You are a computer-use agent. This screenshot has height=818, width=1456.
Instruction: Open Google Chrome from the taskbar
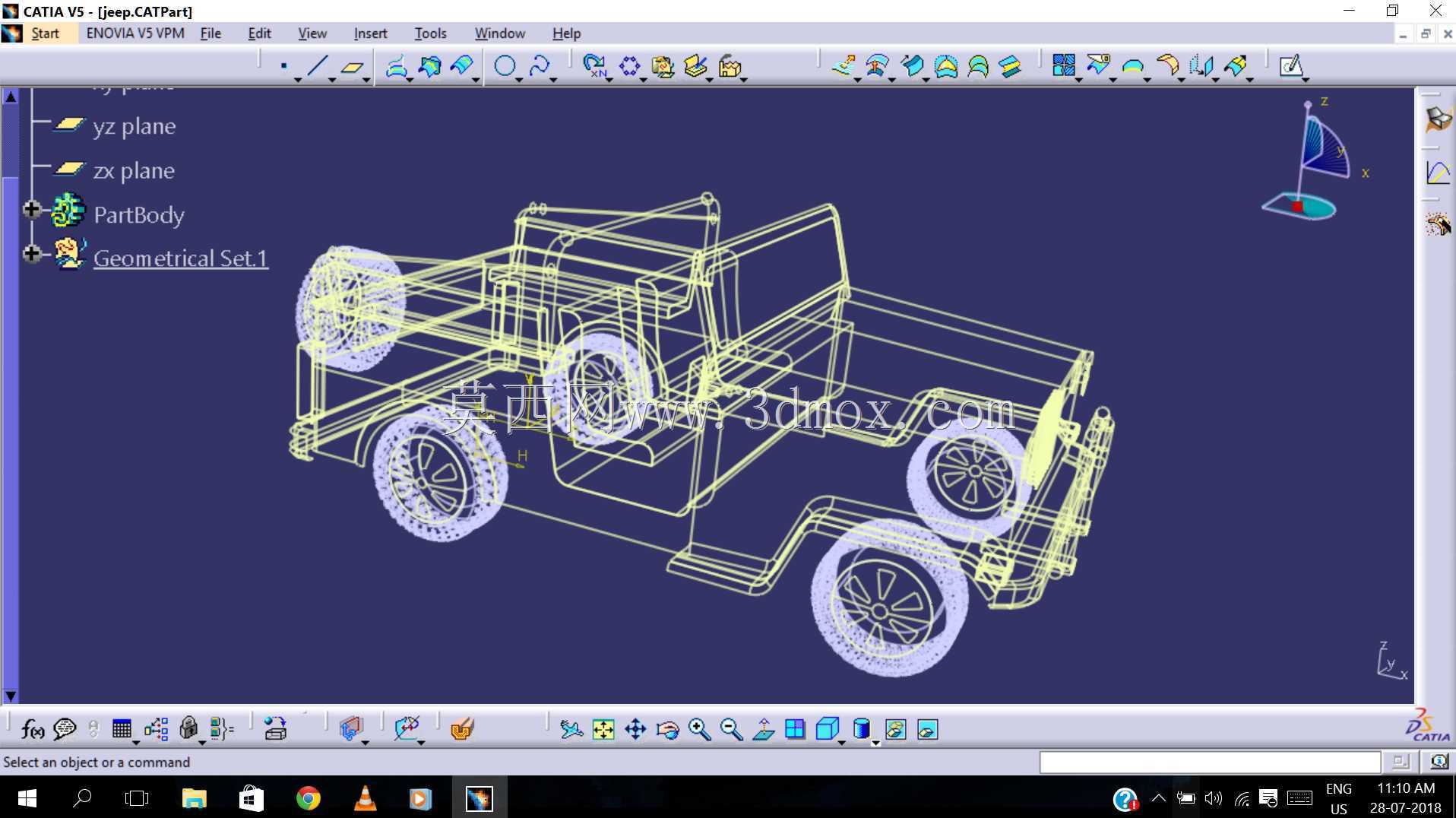[308, 798]
